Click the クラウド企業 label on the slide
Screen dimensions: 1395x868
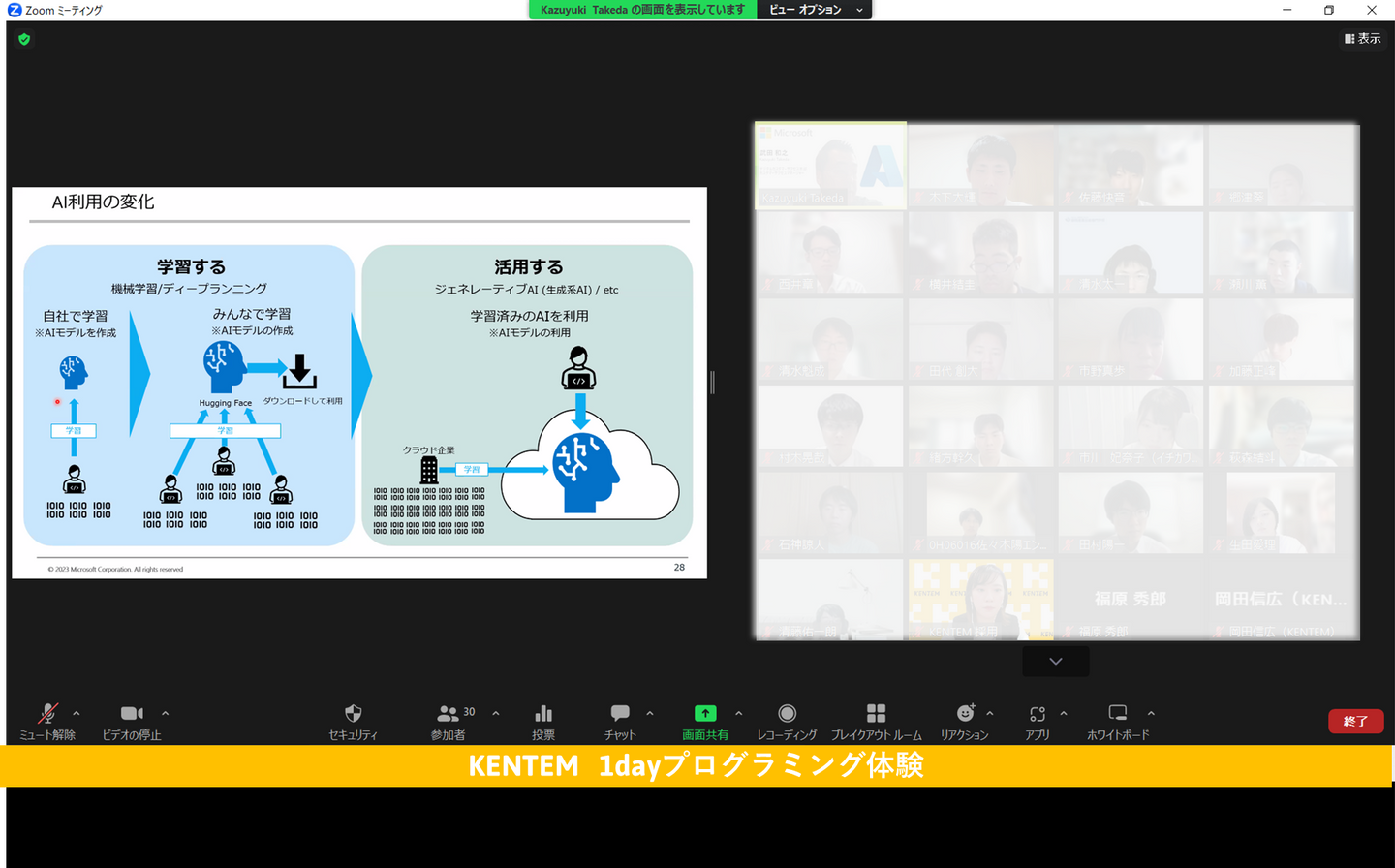pyautogui.click(x=428, y=450)
